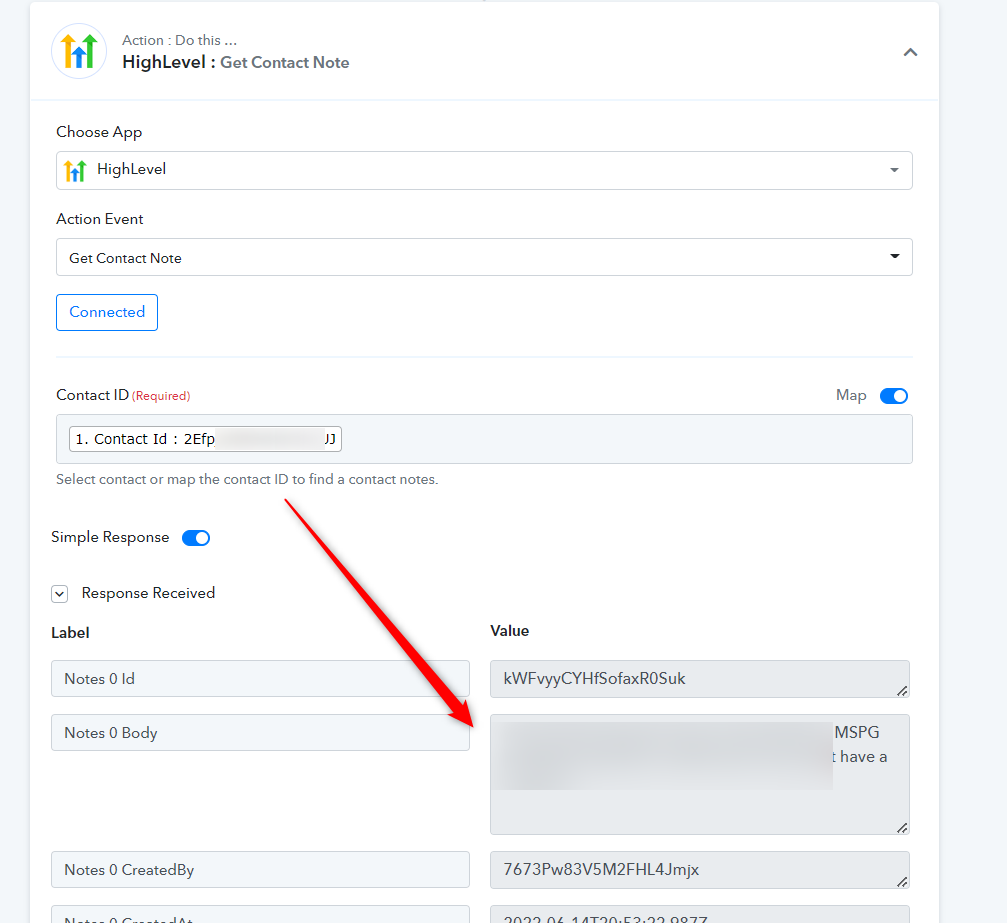Select the mapped Contact Id tag
1007x923 pixels.
205,439
